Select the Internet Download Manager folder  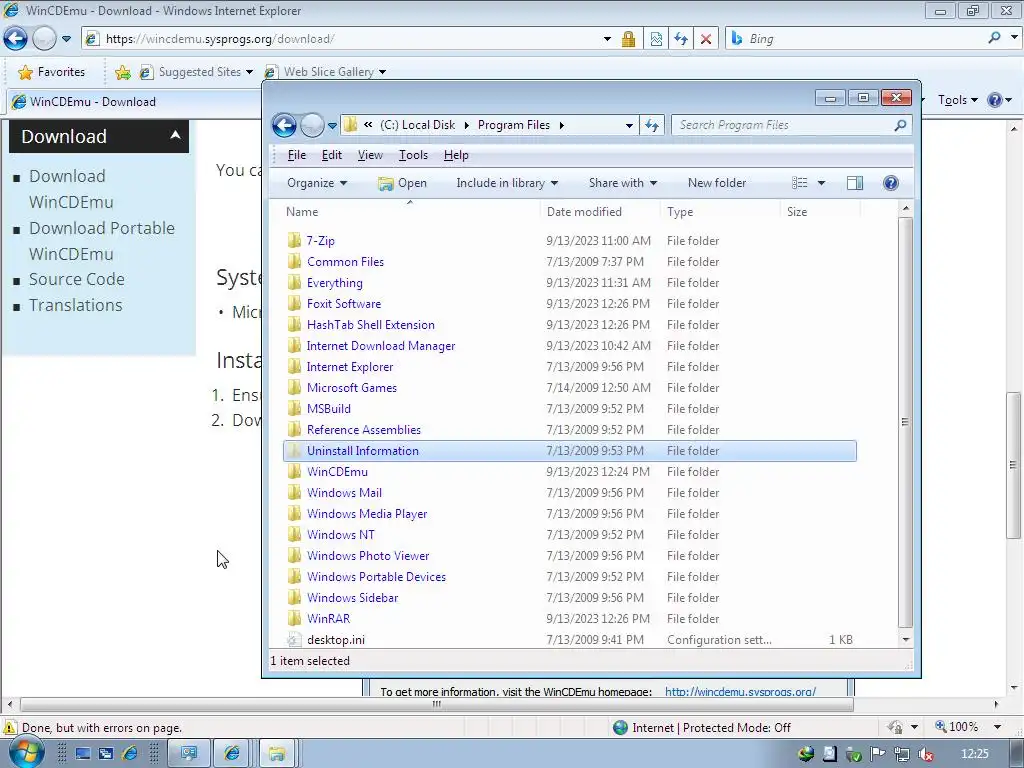coord(569,345)
